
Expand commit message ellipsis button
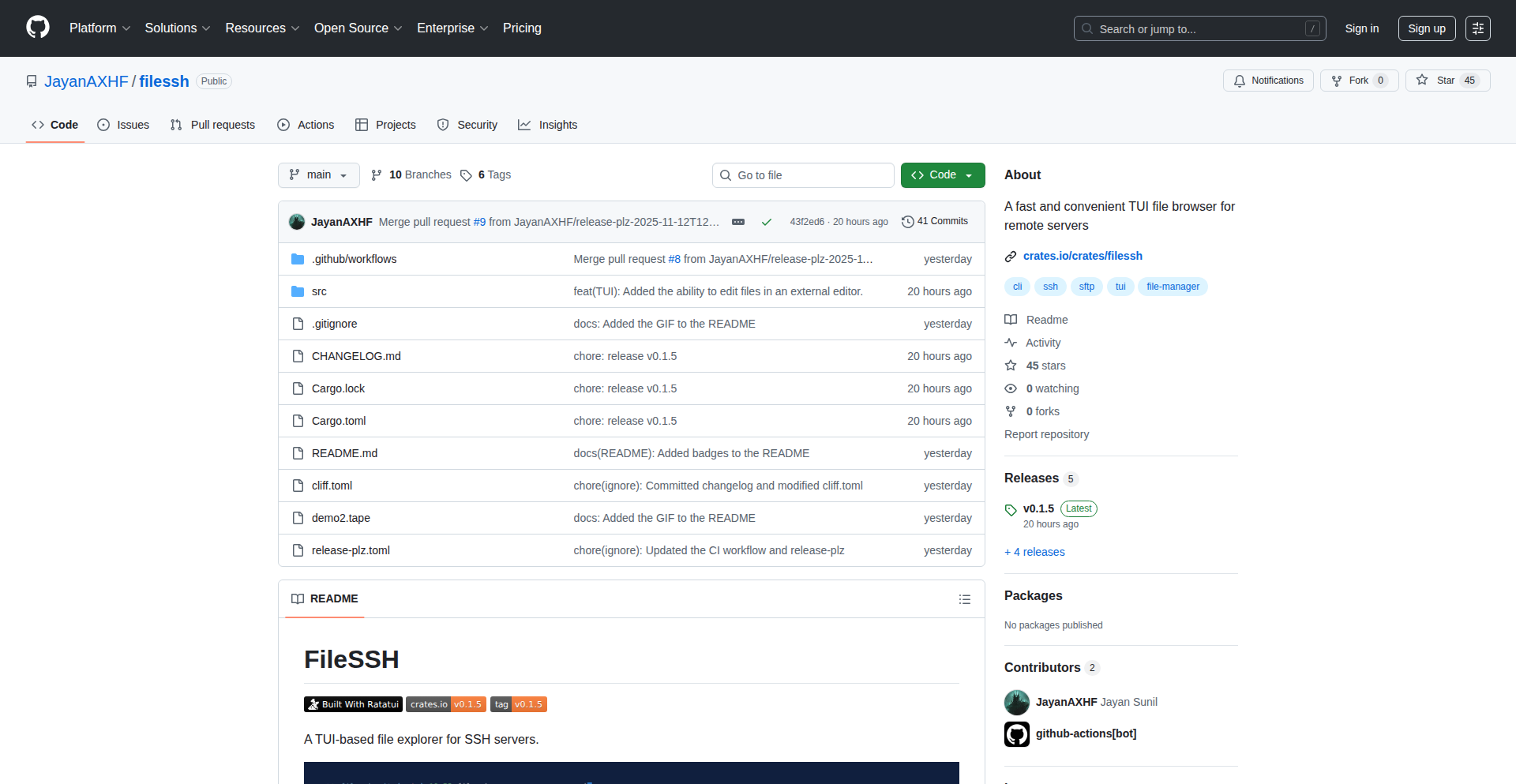tap(738, 222)
